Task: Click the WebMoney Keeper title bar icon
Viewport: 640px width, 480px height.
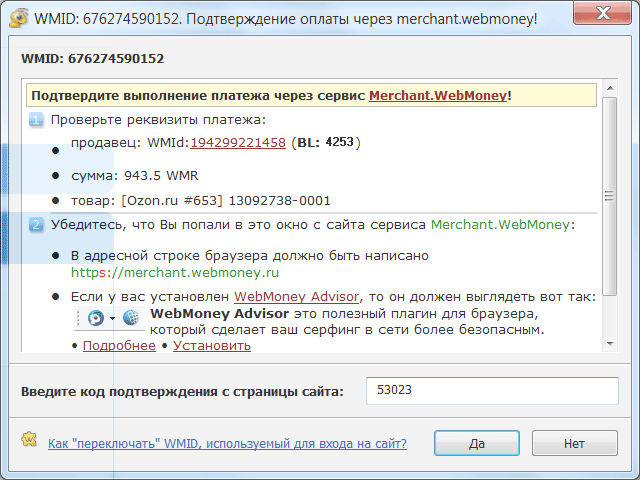Action: (18, 18)
